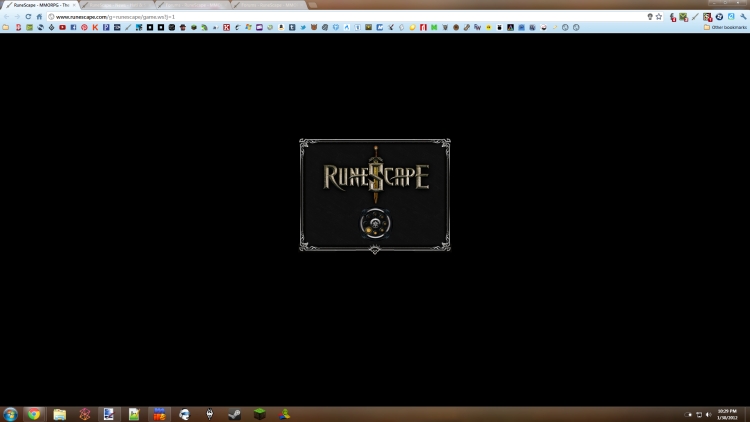Open the red K square bookmark
The width and height of the screenshot is (750, 422).
[x=226, y=27]
